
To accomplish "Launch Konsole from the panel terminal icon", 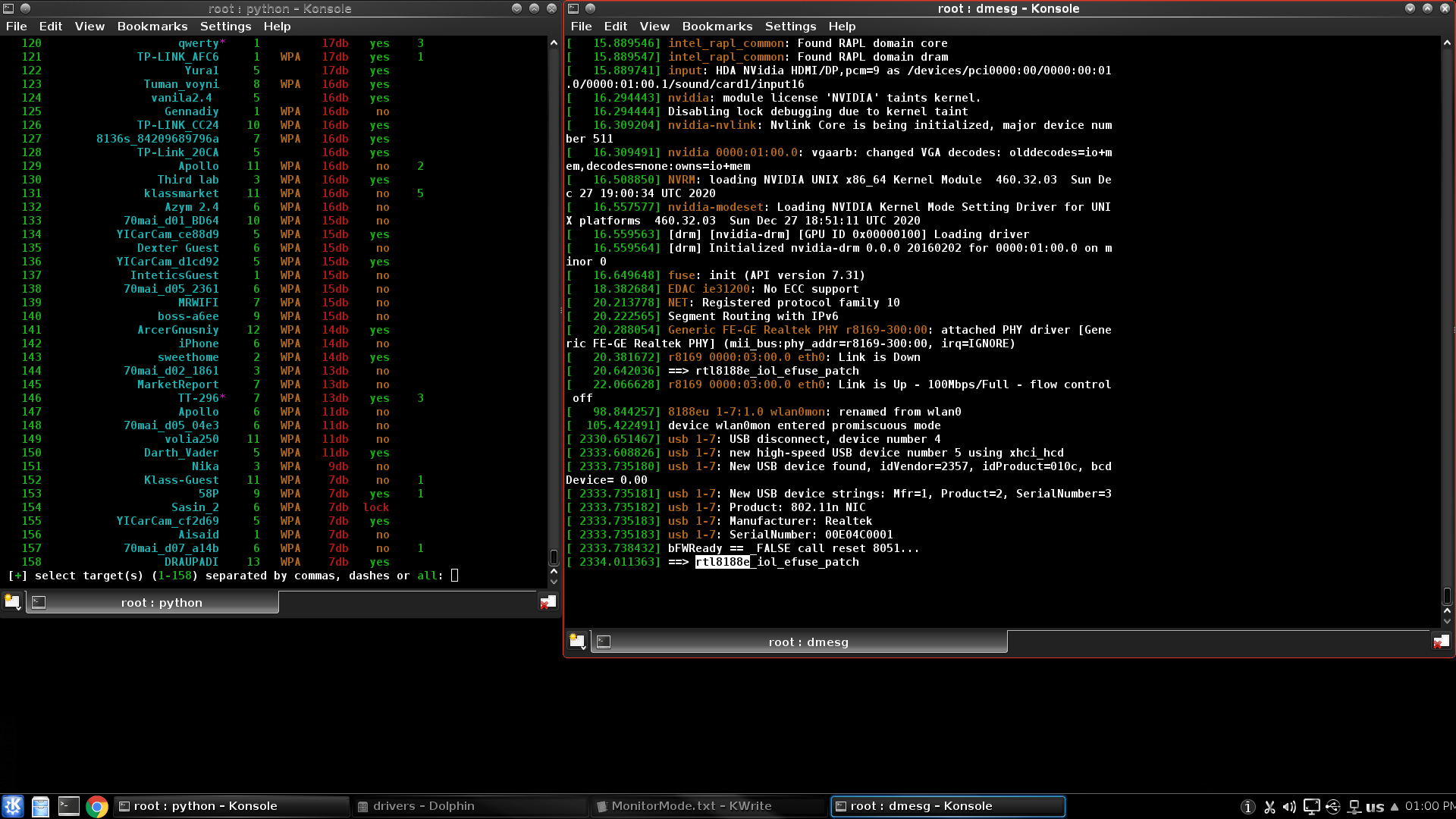I will point(69,806).
